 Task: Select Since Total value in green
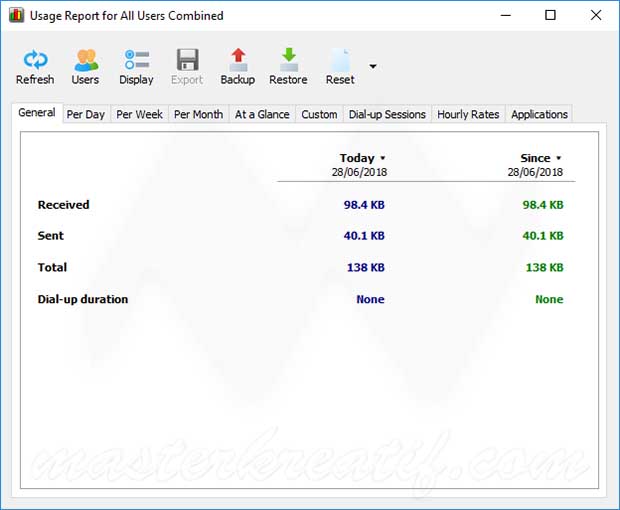click(544, 267)
